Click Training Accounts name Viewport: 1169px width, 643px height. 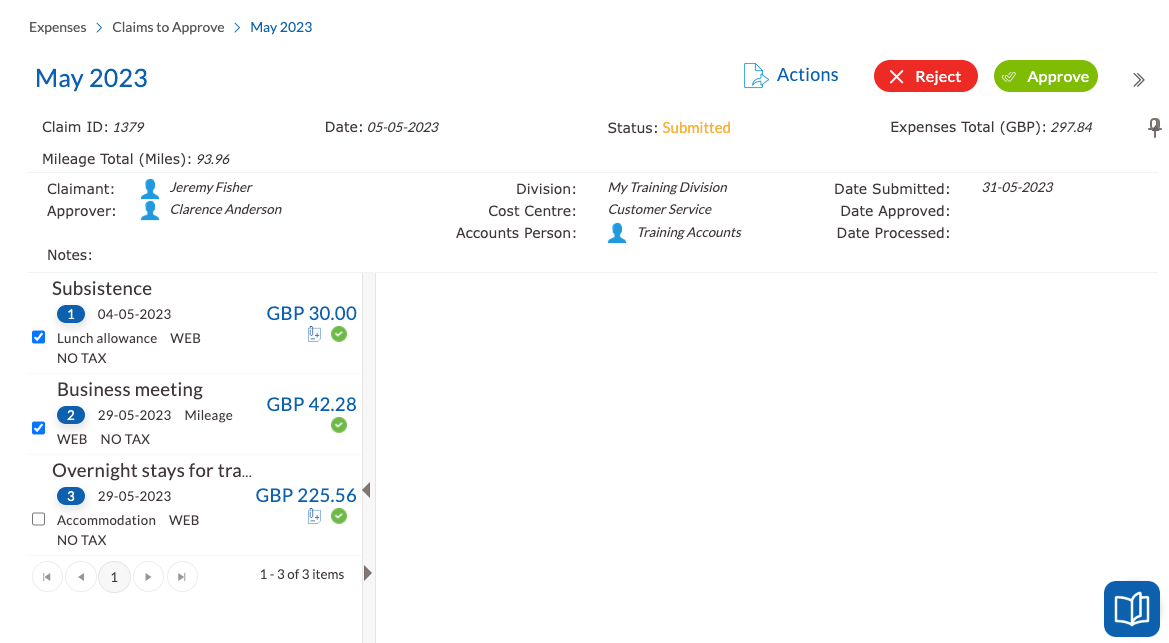pos(689,232)
